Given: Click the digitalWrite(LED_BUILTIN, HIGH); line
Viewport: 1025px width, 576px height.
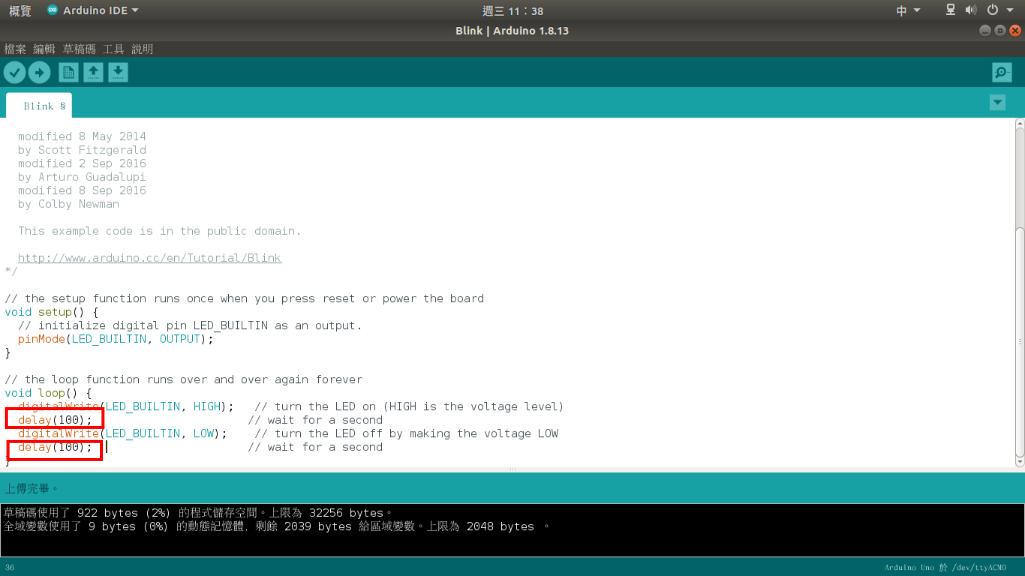Looking at the screenshot, I should point(126,407).
